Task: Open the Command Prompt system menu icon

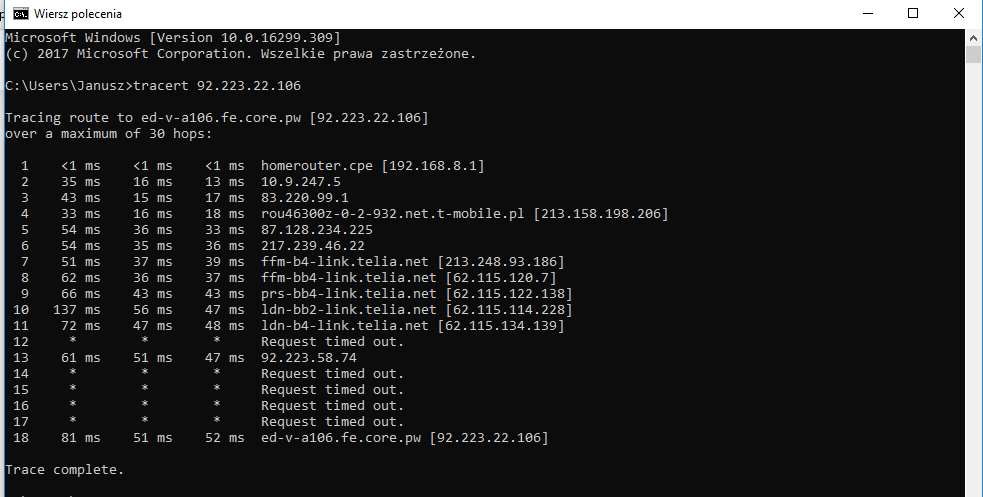Action: click(x=18, y=14)
